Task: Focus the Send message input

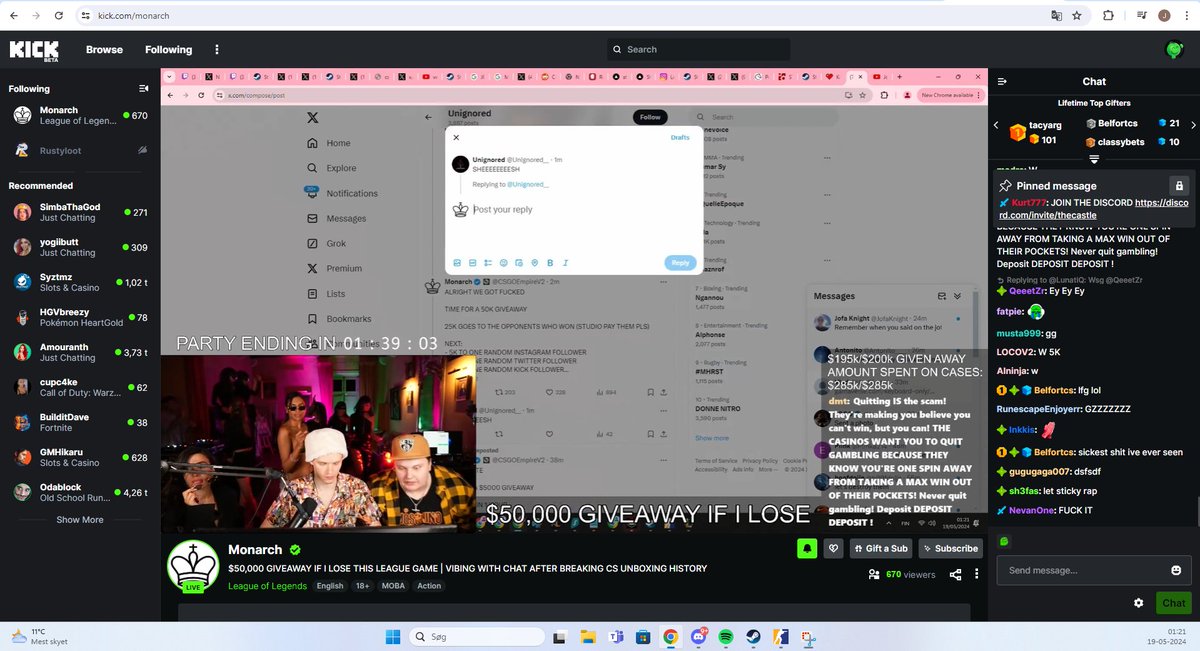Action: click(x=1083, y=570)
